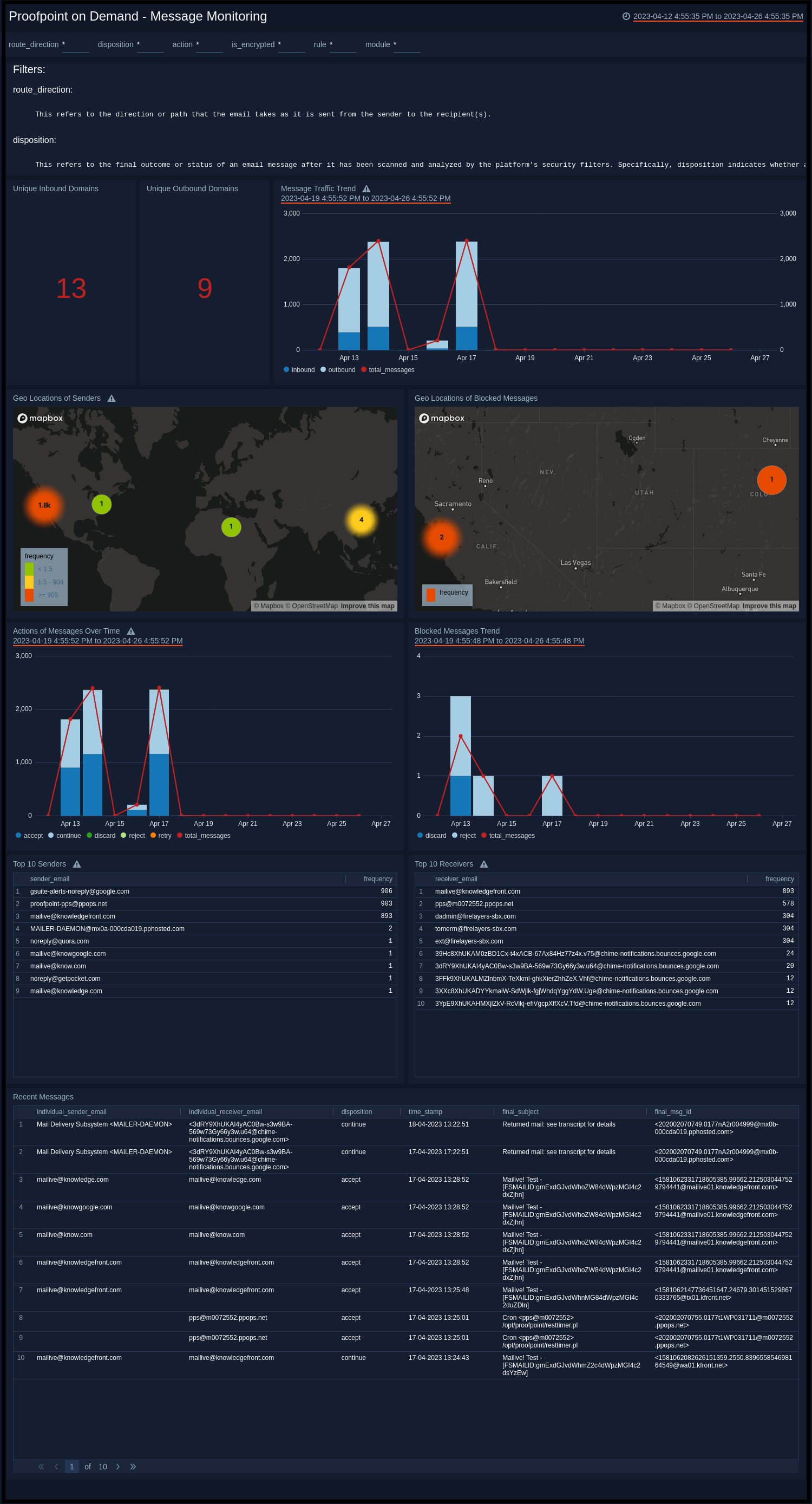Toggle the inbound series in Message Traffic legend
Image resolution: width=812 pixels, height=1504 pixels.
pyautogui.click(x=299, y=369)
